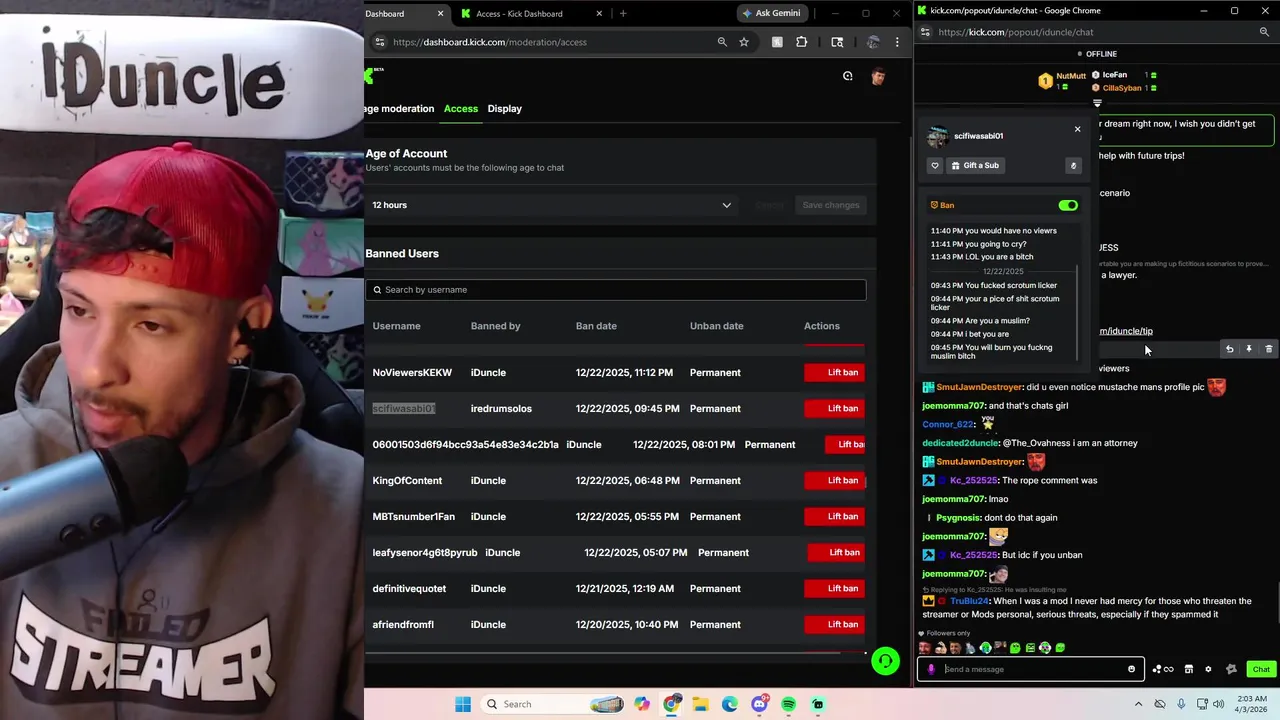Screen dimensions: 1280x720
Task: Click the zoom magnifier icon in address bar
Action: 722,42
